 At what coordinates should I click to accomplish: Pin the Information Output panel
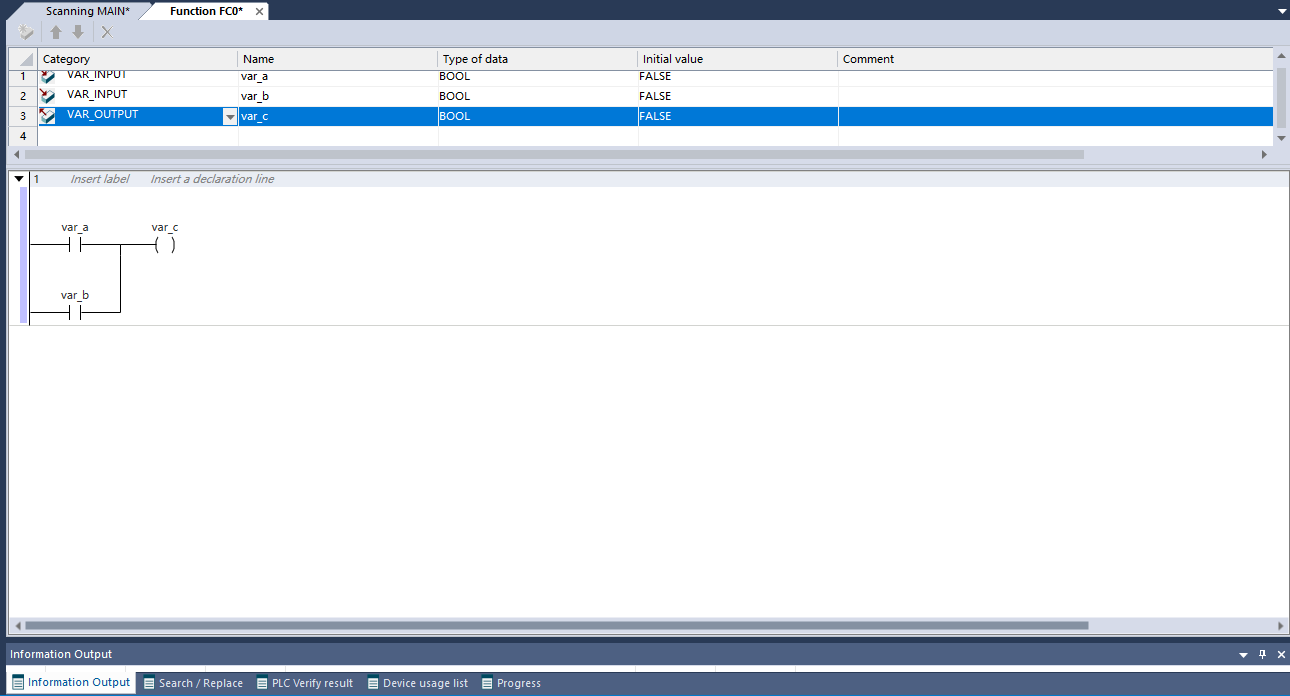[1262, 654]
